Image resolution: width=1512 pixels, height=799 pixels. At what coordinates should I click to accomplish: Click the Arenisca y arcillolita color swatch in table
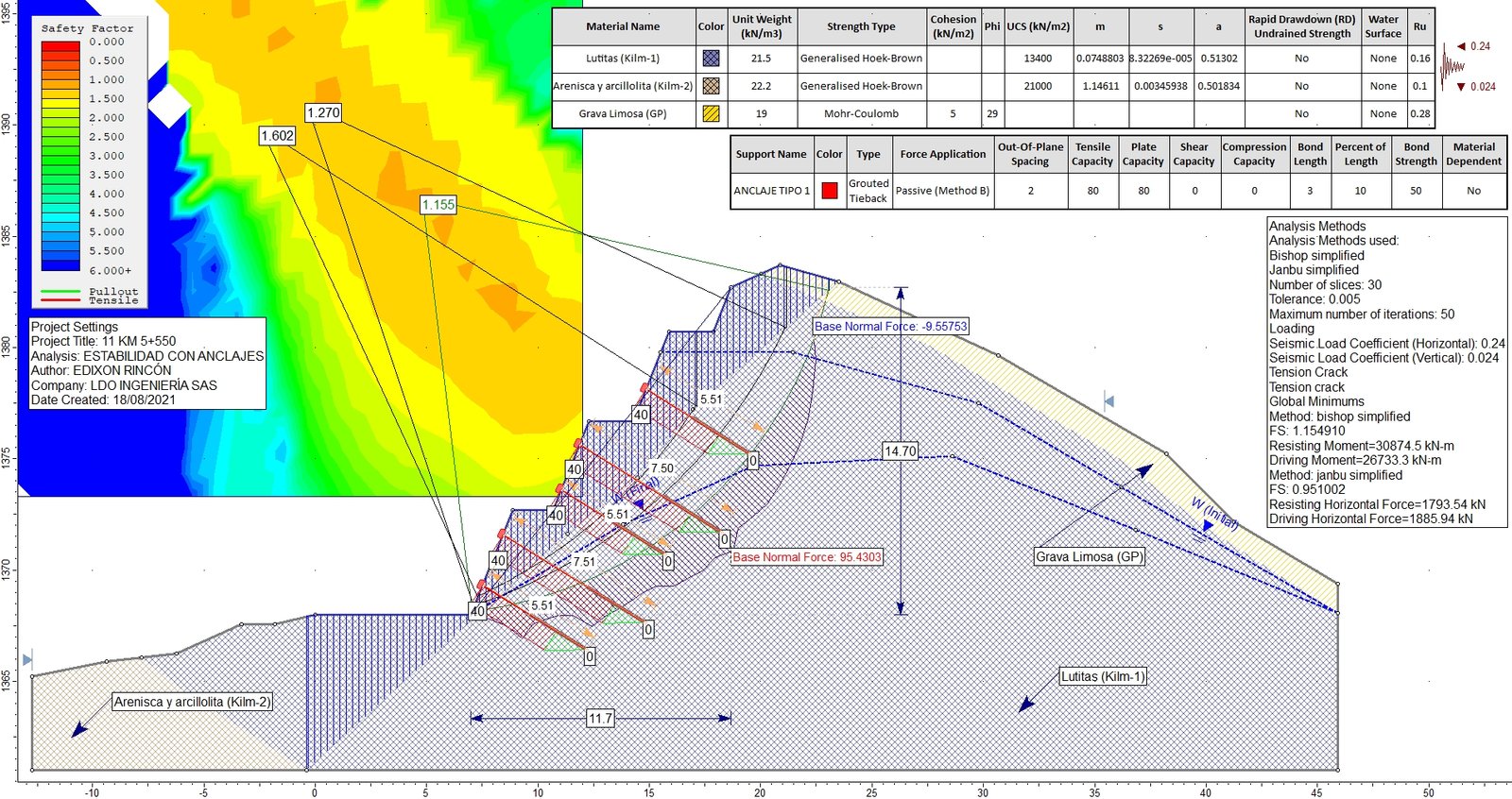pyautogui.click(x=711, y=86)
